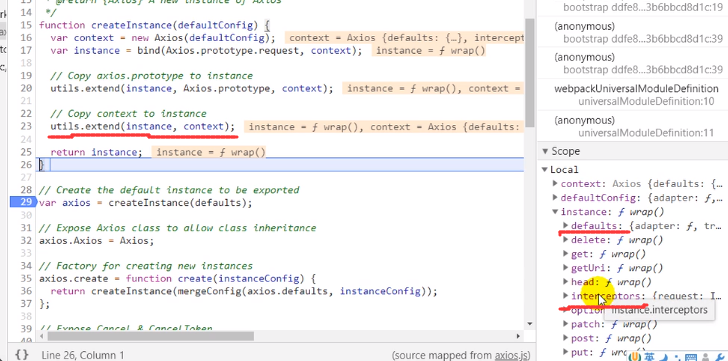Click the horizontal scrollbar right arrow
This screenshot has width=728, height=361.
519,336
